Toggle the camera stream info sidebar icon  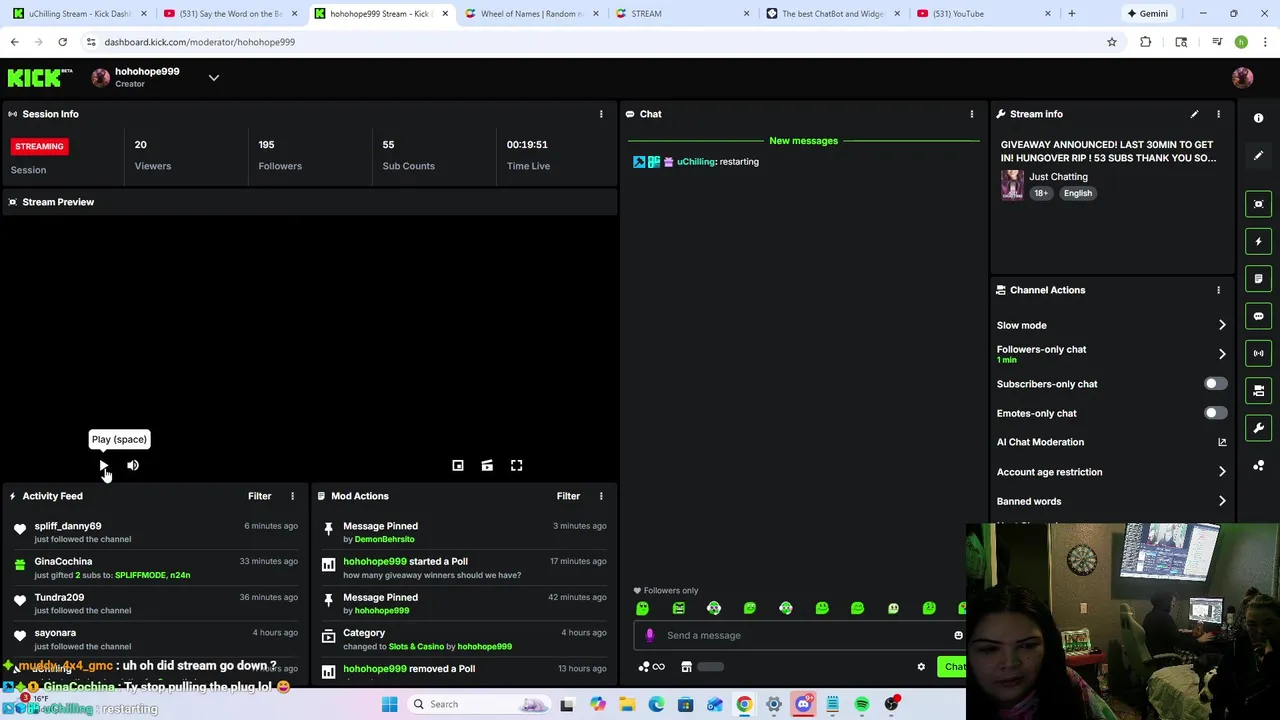[x=1259, y=391]
